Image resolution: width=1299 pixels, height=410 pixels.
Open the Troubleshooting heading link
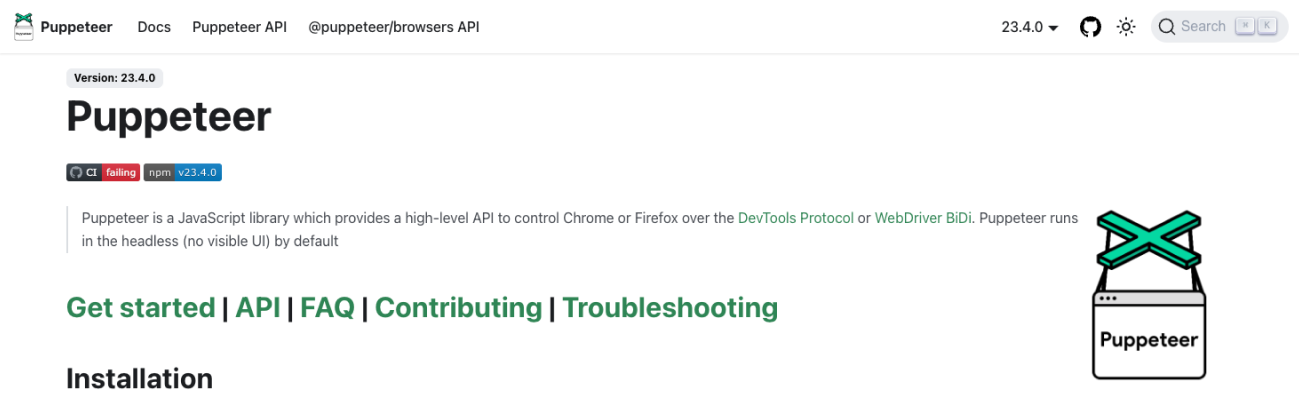[x=670, y=307]
